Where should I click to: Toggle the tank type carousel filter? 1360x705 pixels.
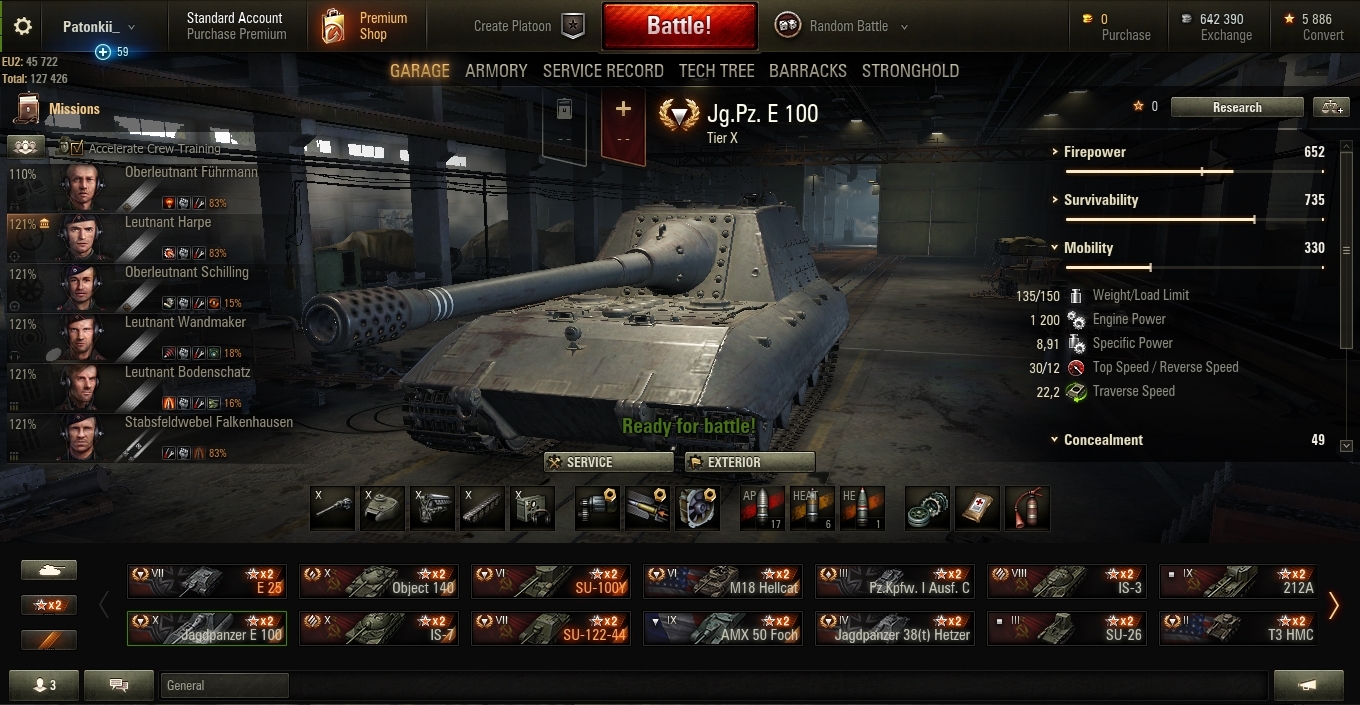[49, 570]
